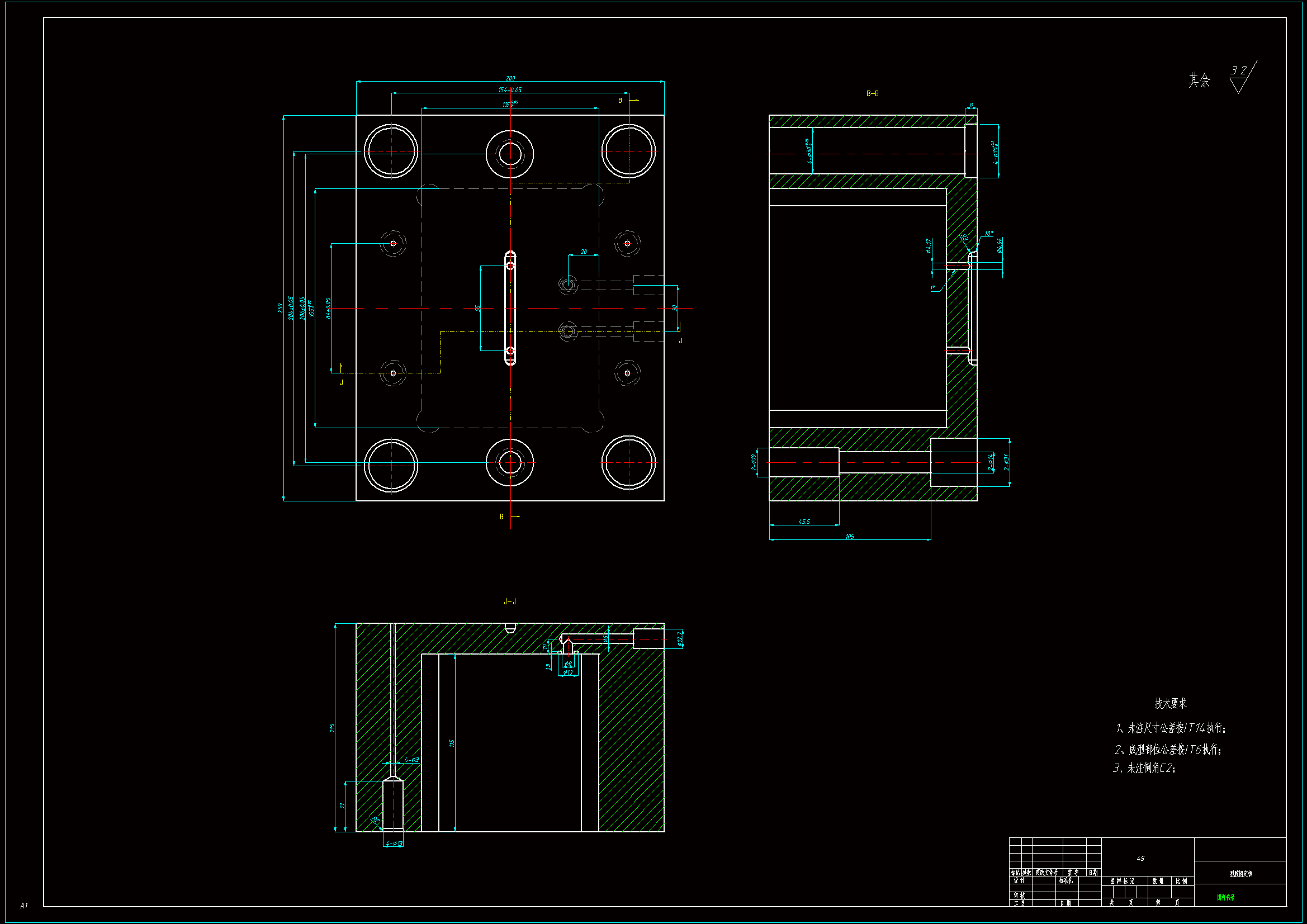This screenshot has width=1307, height=924.
Task: Click the 105 dimension below B-B section
Action: point(849,536)
